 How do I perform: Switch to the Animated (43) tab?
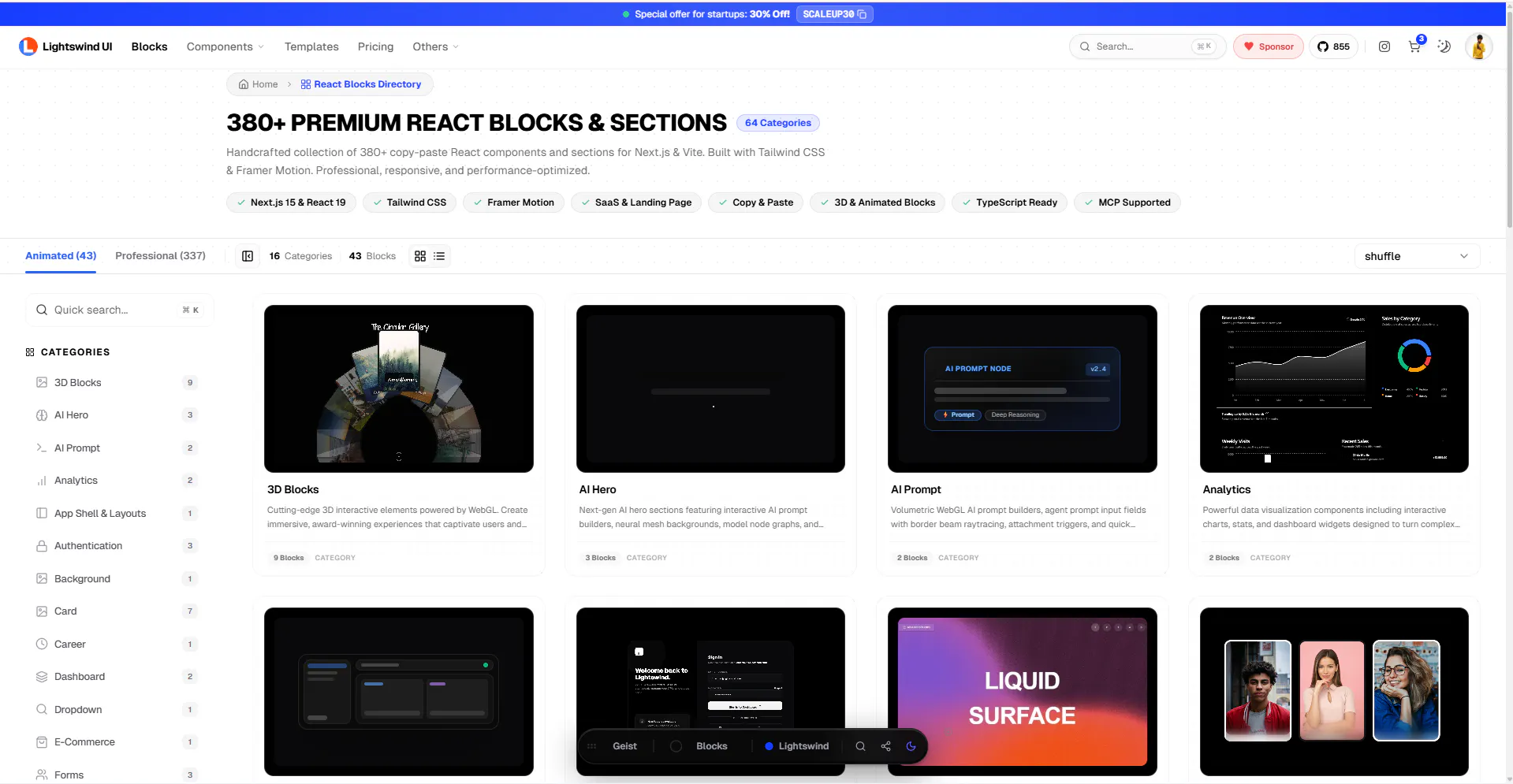[61, 256]
